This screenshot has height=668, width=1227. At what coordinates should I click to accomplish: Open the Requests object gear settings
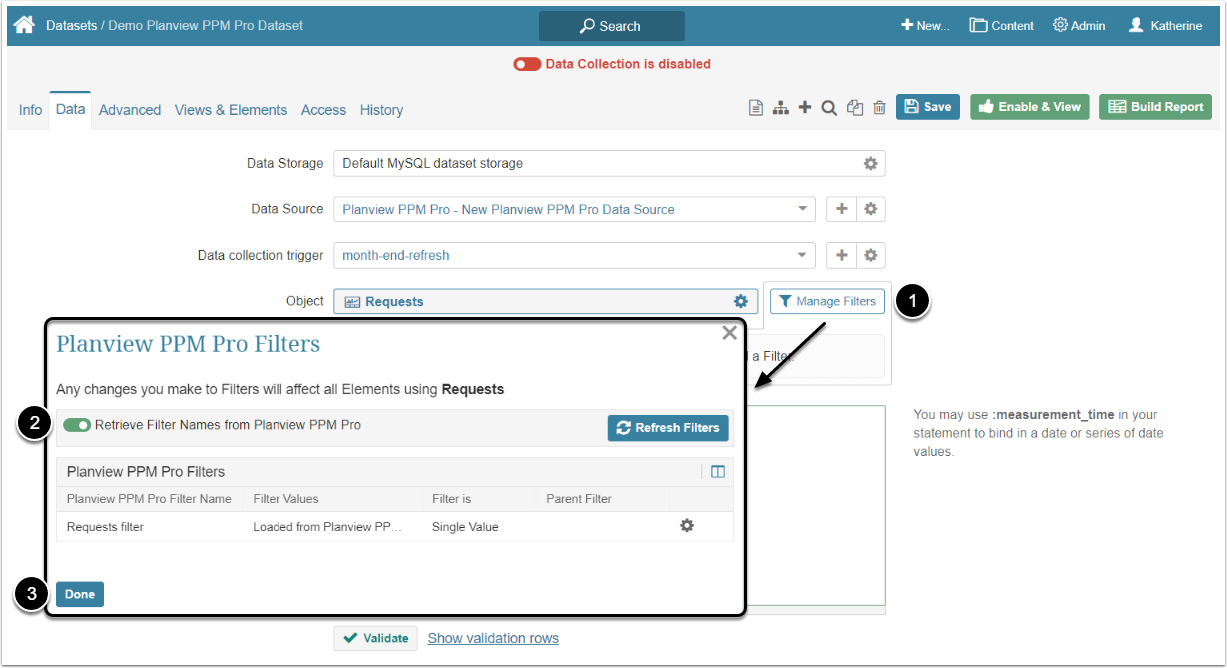(x=741, y=301)
